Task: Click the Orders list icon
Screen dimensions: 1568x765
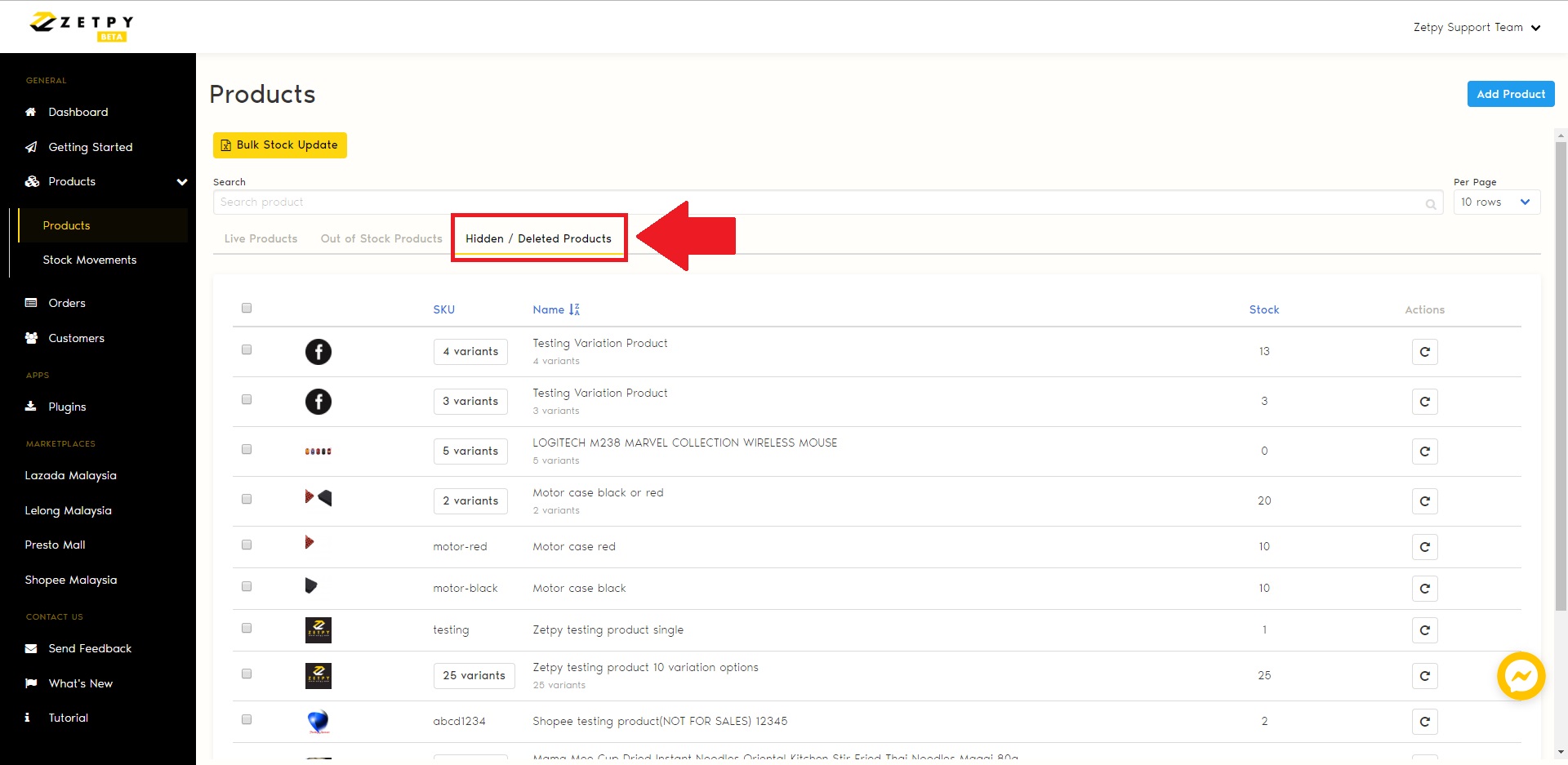Action: (x=31, y=303)
